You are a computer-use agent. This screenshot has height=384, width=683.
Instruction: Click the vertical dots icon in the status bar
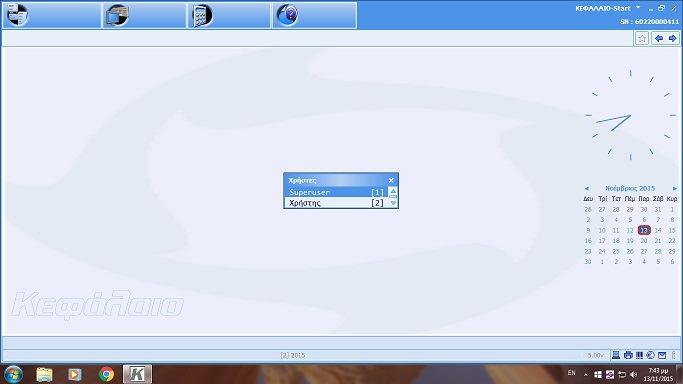673,355
